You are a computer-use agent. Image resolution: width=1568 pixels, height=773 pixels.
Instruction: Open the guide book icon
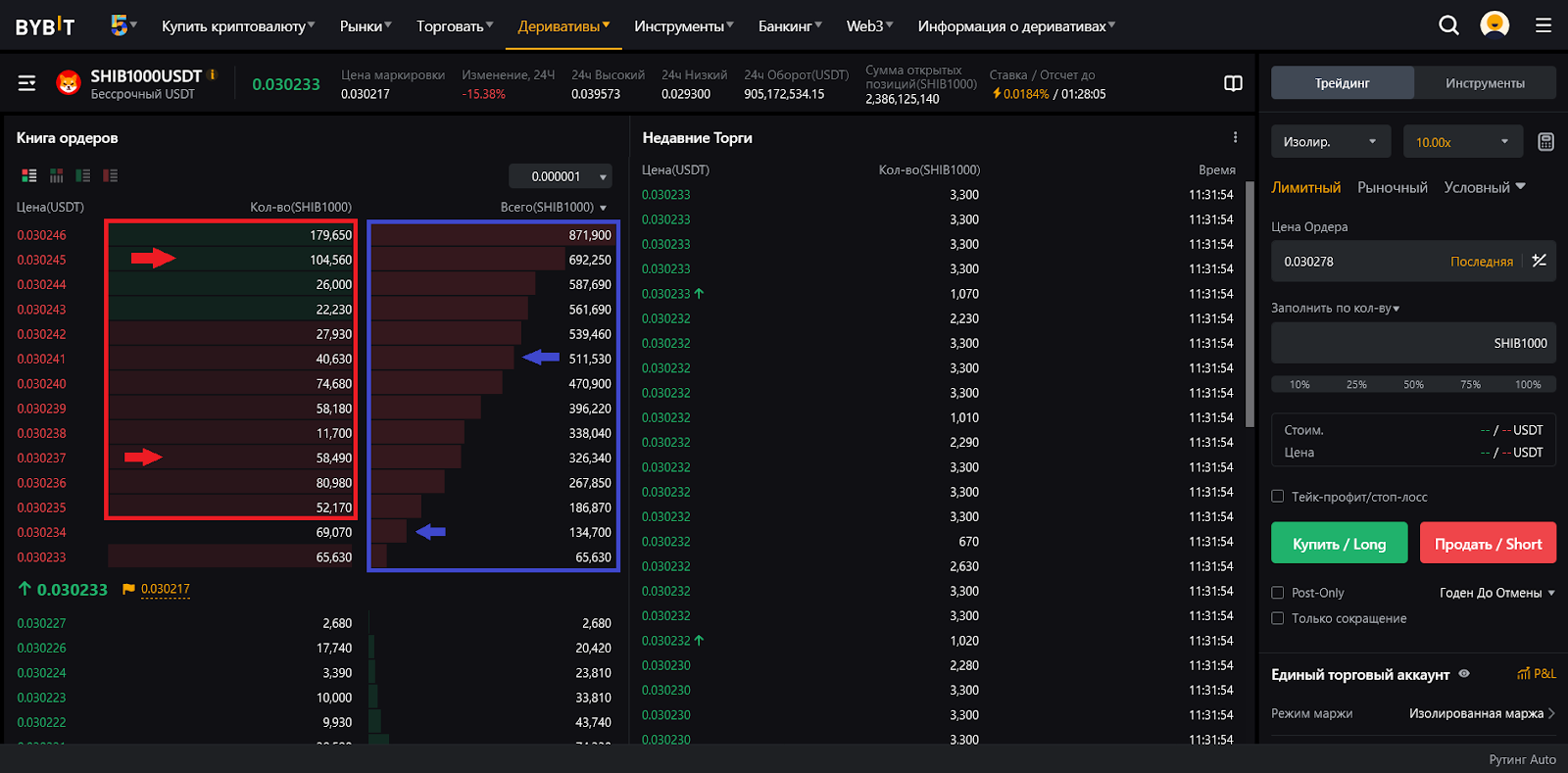tap(1234, 83)
